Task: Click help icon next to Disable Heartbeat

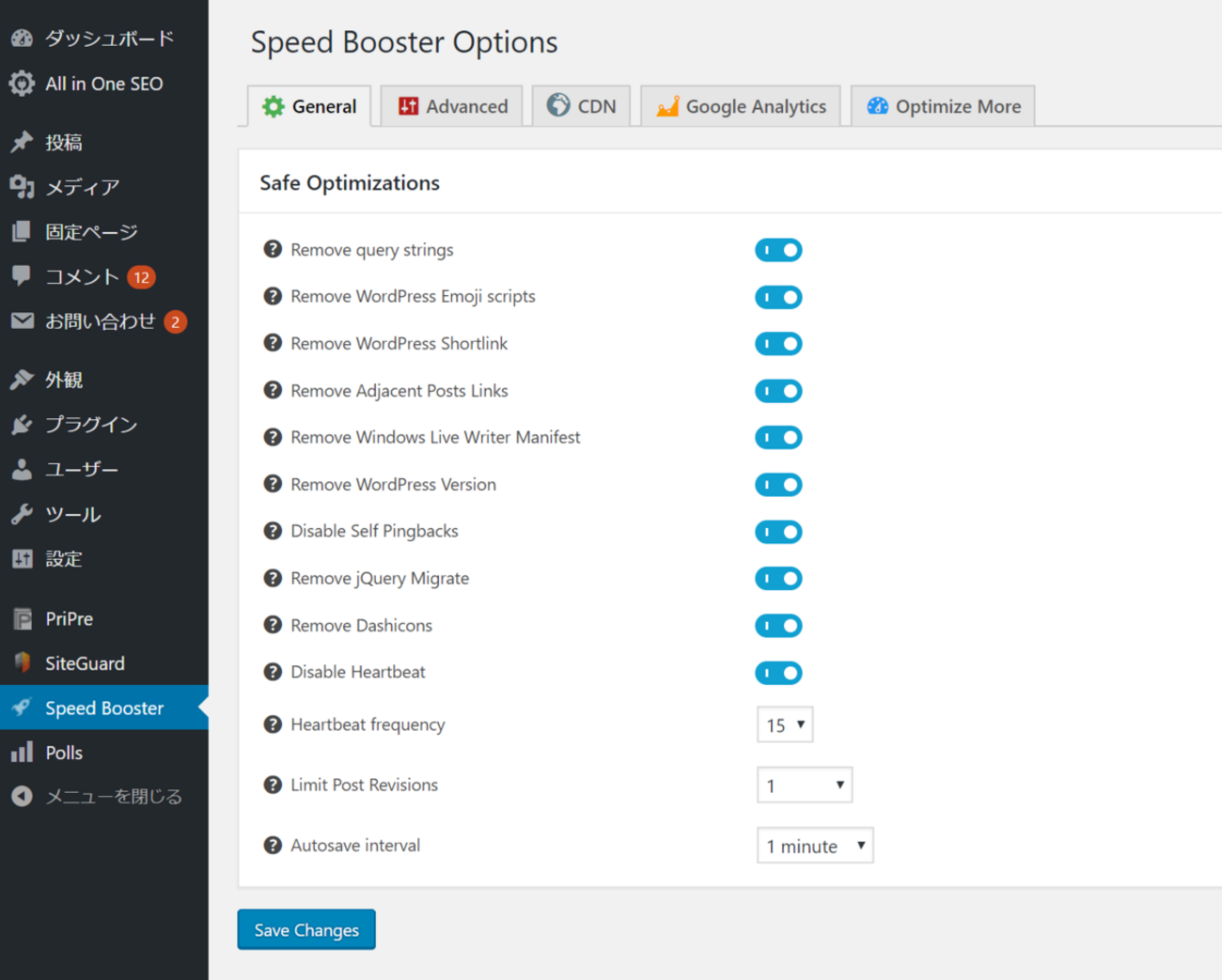Action: click(x=273, y=672)
